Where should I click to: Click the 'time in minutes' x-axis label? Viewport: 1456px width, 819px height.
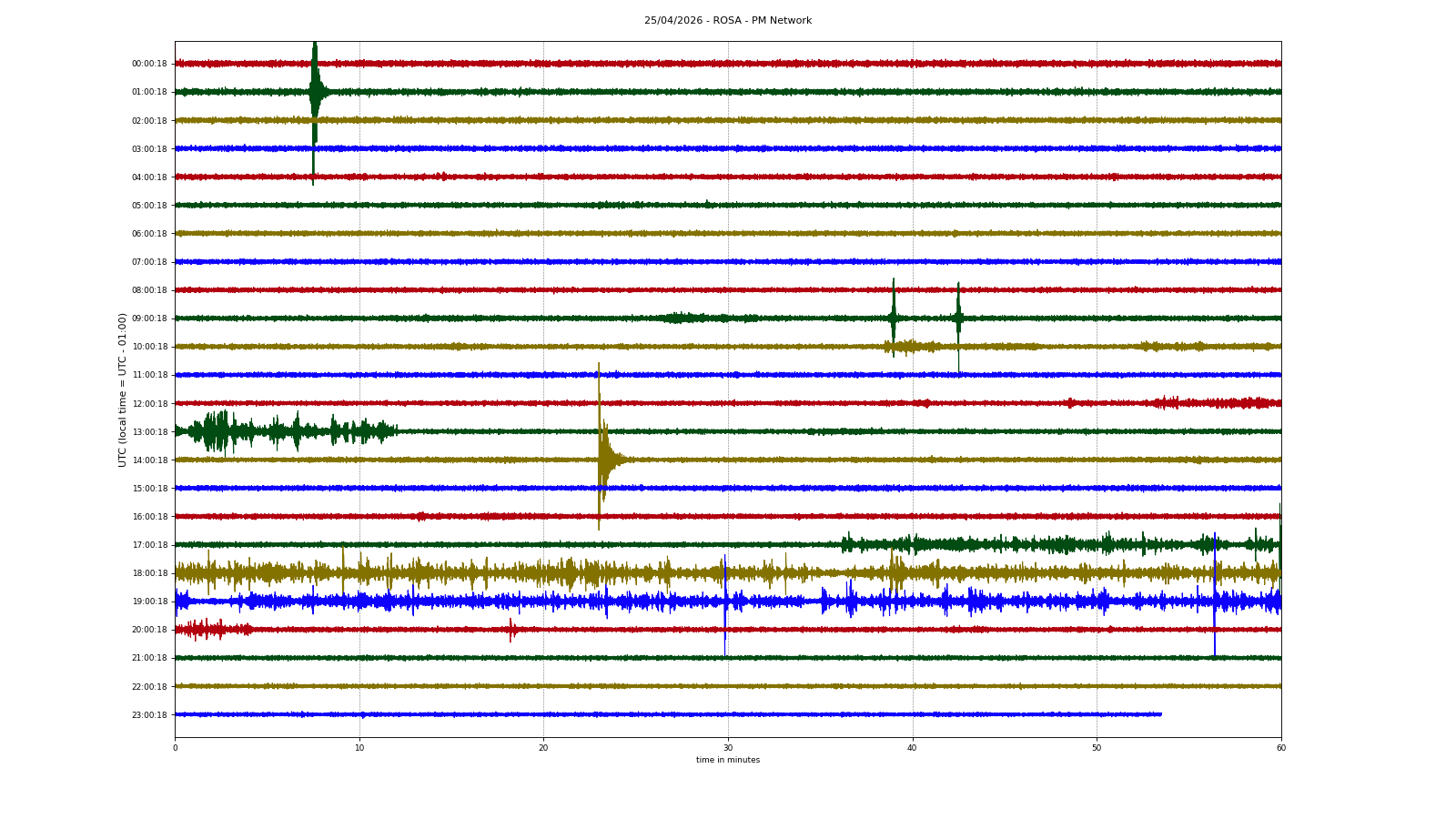point(727,760)
